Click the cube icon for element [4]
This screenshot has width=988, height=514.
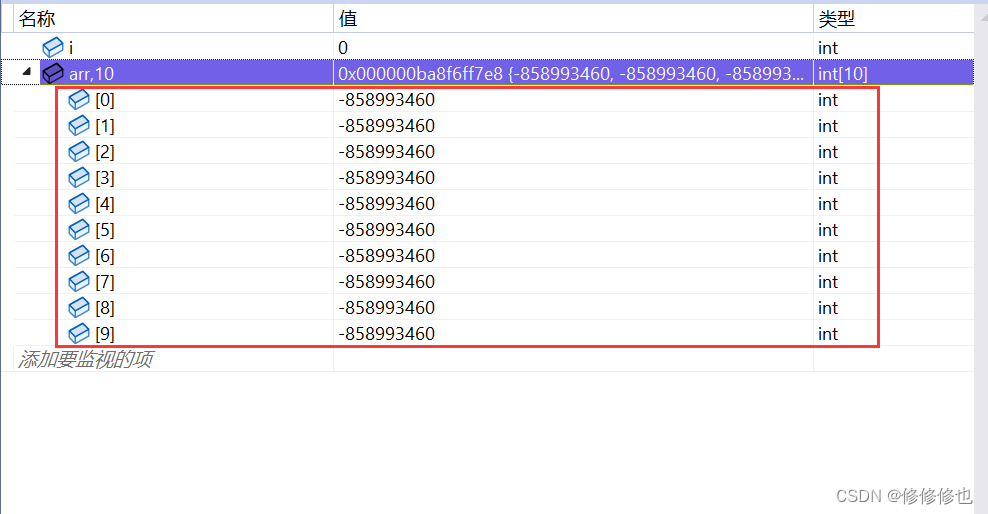click(x=79, y=203)
